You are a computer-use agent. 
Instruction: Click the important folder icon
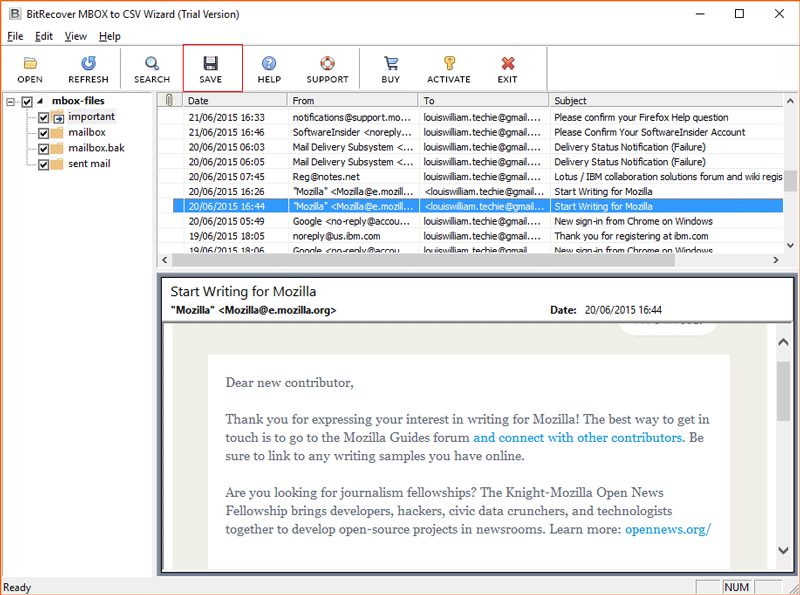(57, 117)
